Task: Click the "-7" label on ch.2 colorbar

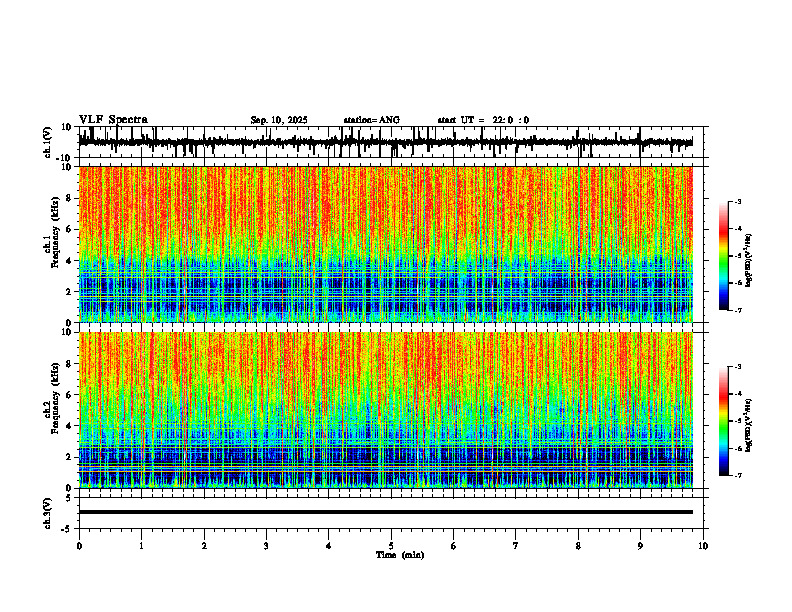Action: click(x=737, y=476)
